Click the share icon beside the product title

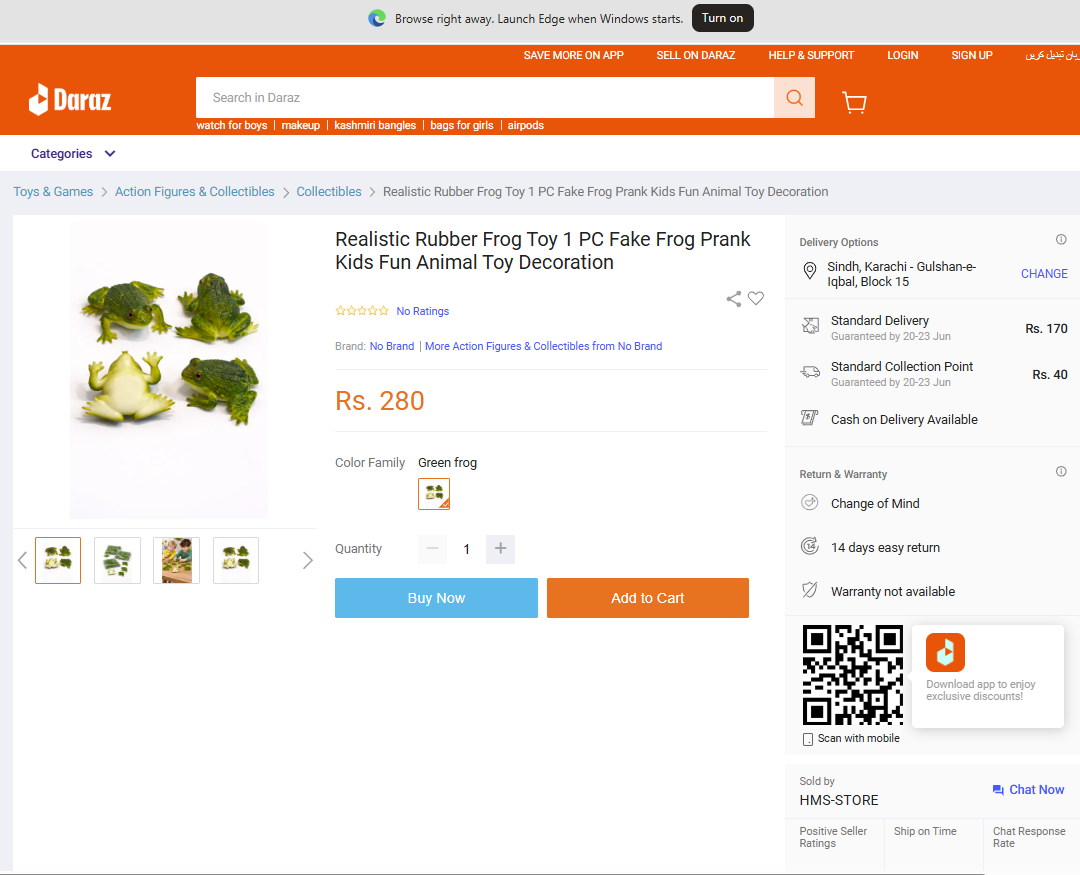tap(734, 298)
